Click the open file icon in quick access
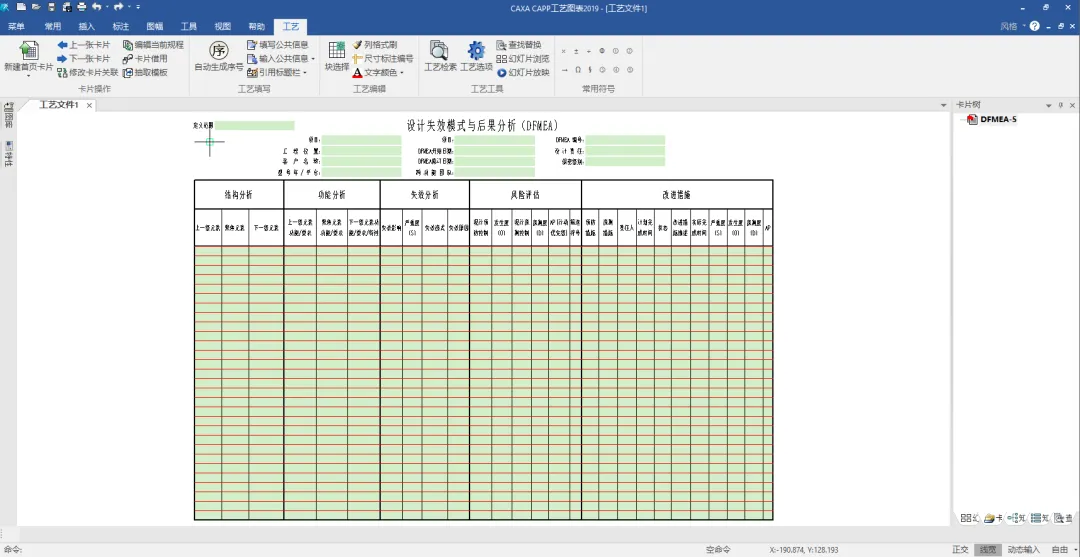The height and width of the screenshot is (557, 1080). [x=36, y=6]
